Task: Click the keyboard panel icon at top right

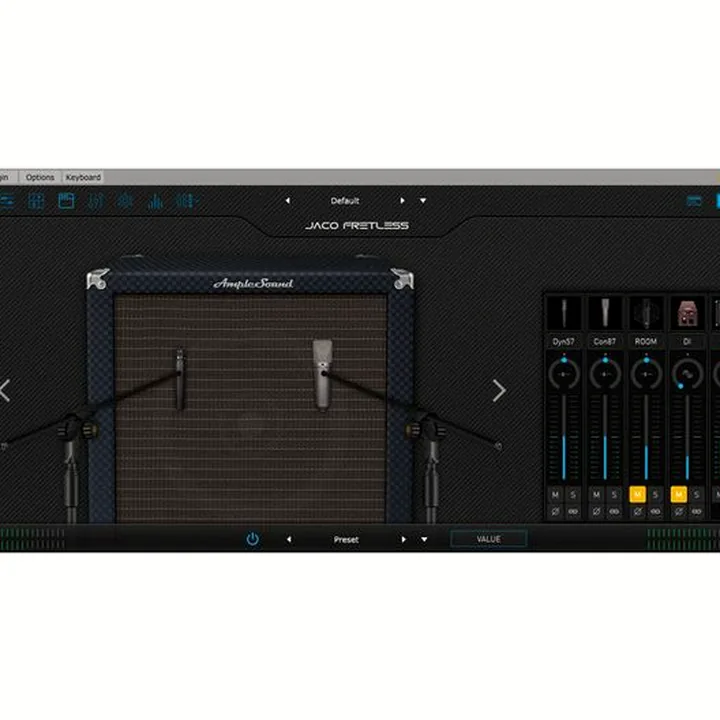Action: pyautogui.click(x=694, y=201)
